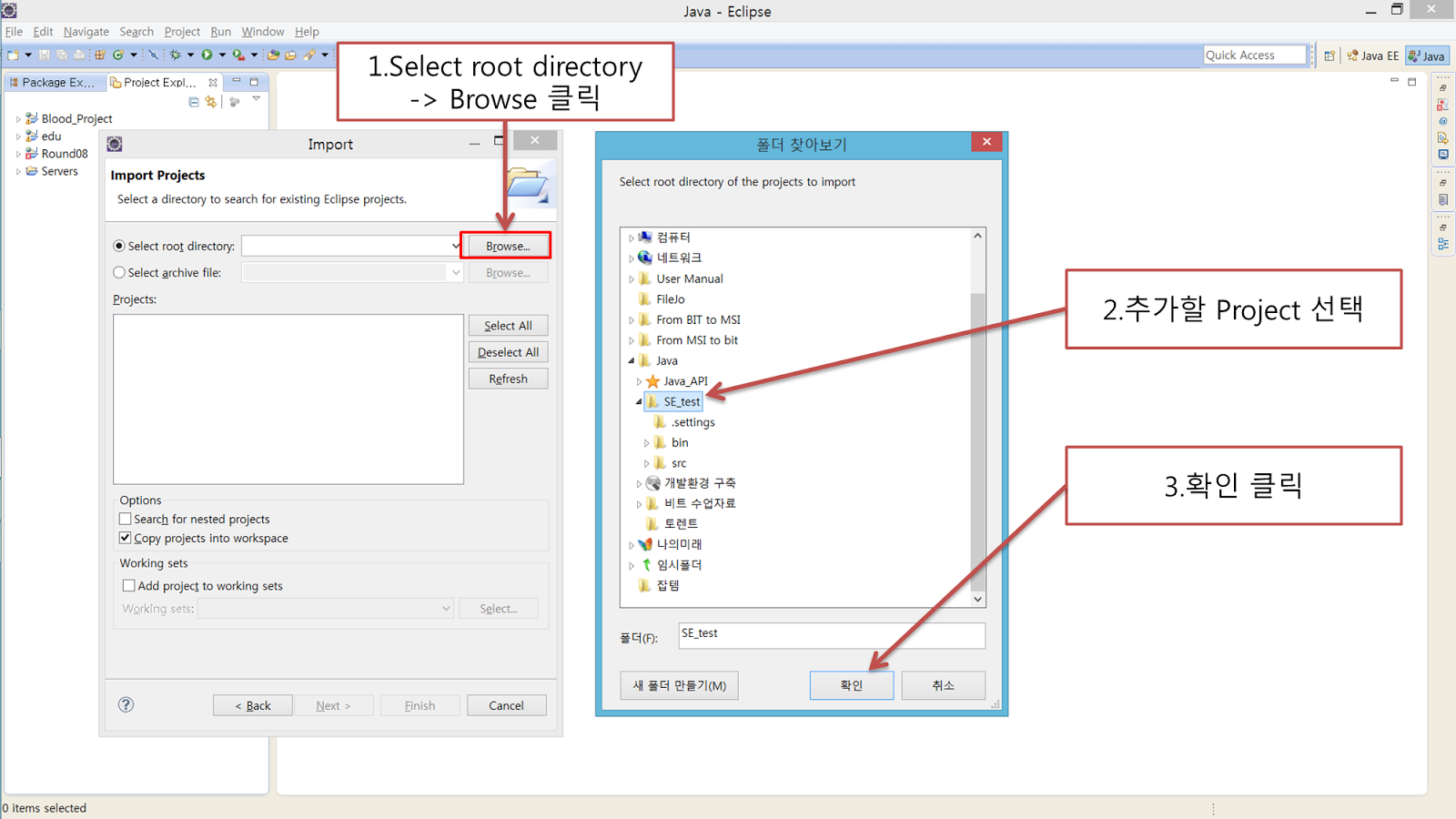Click the Select All button
1456x819 pixels.
click(508, 326)
